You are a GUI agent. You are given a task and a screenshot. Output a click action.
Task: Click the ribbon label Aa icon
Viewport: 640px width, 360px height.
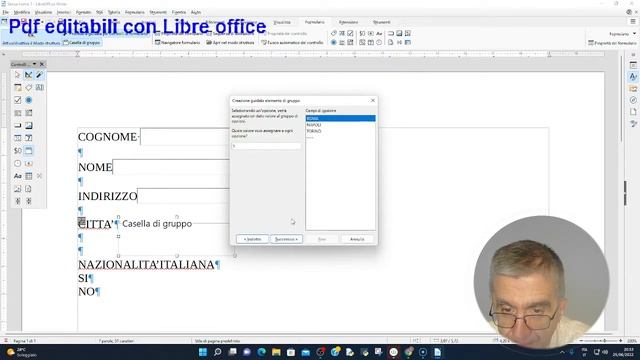coord(379,33)
